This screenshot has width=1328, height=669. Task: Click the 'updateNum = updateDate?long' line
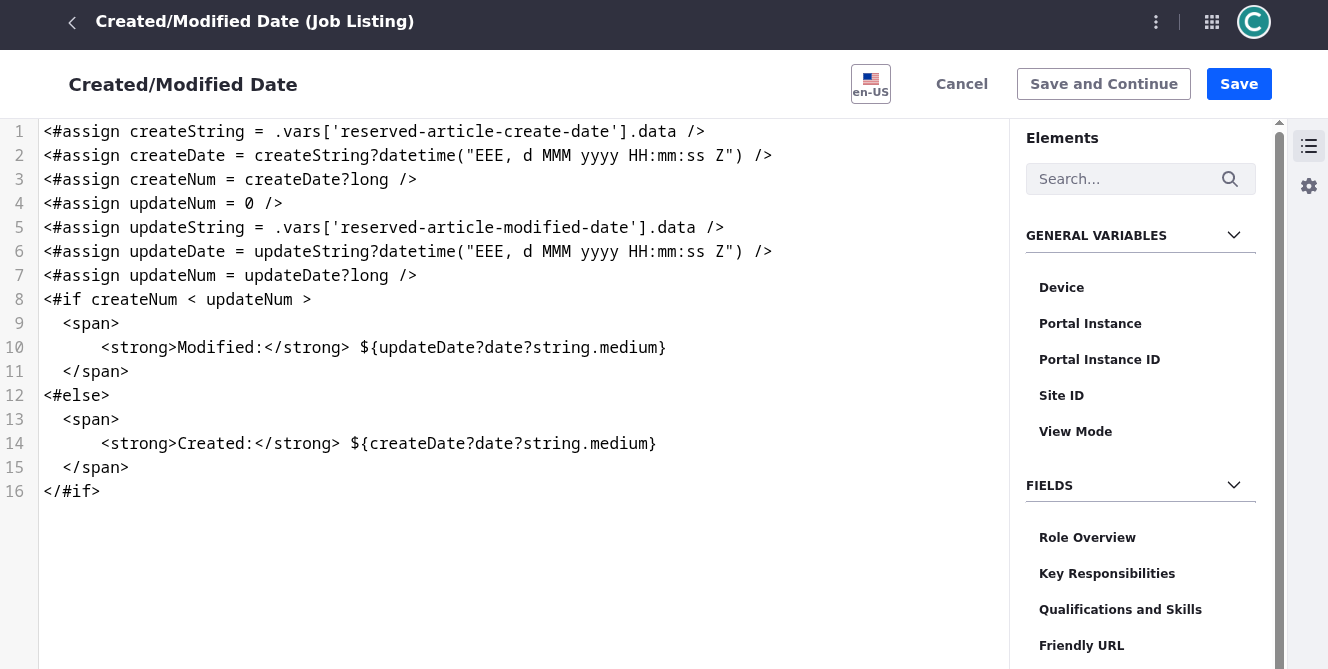[x=230, y=275]
